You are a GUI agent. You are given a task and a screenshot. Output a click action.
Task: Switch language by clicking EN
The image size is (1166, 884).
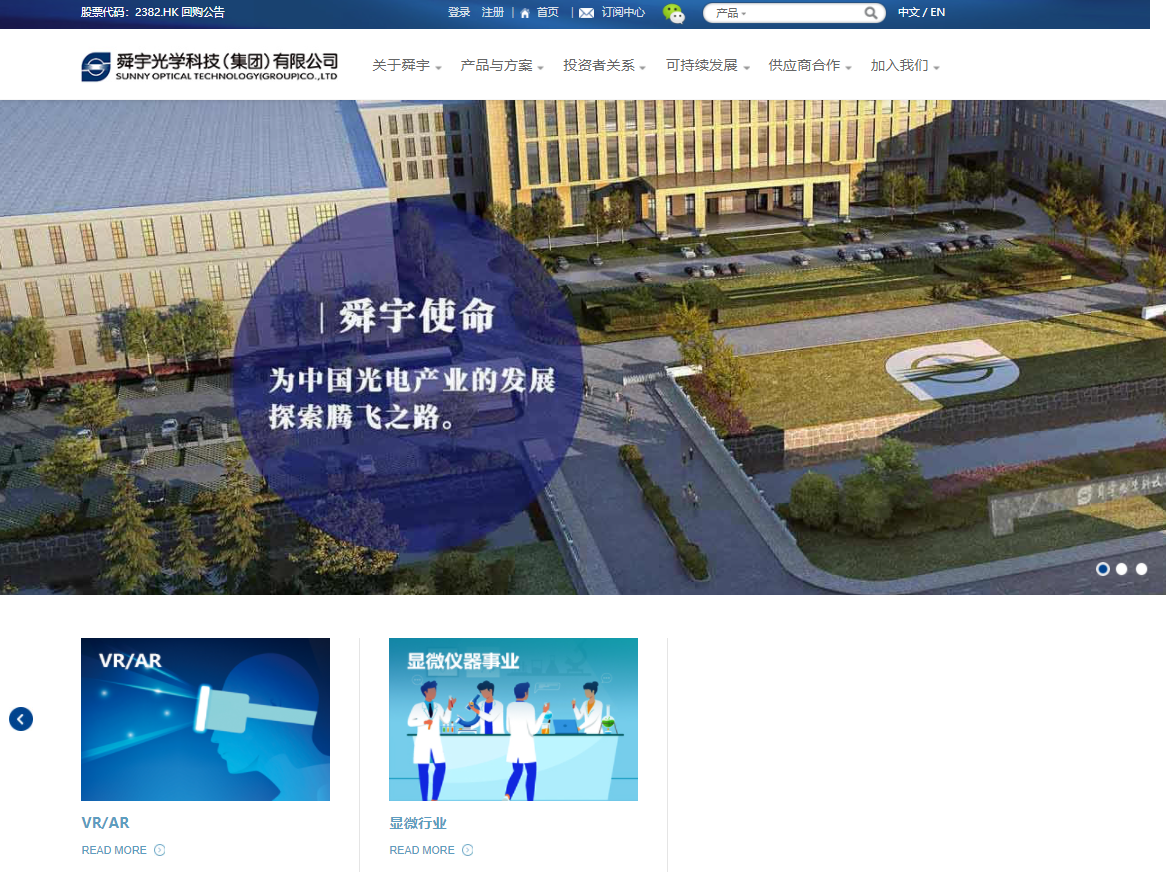(938, 12)
